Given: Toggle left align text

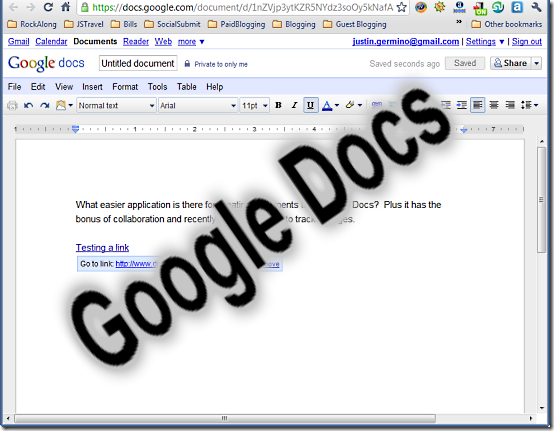Looking at the screenshot, I should (x=478, y=105).
